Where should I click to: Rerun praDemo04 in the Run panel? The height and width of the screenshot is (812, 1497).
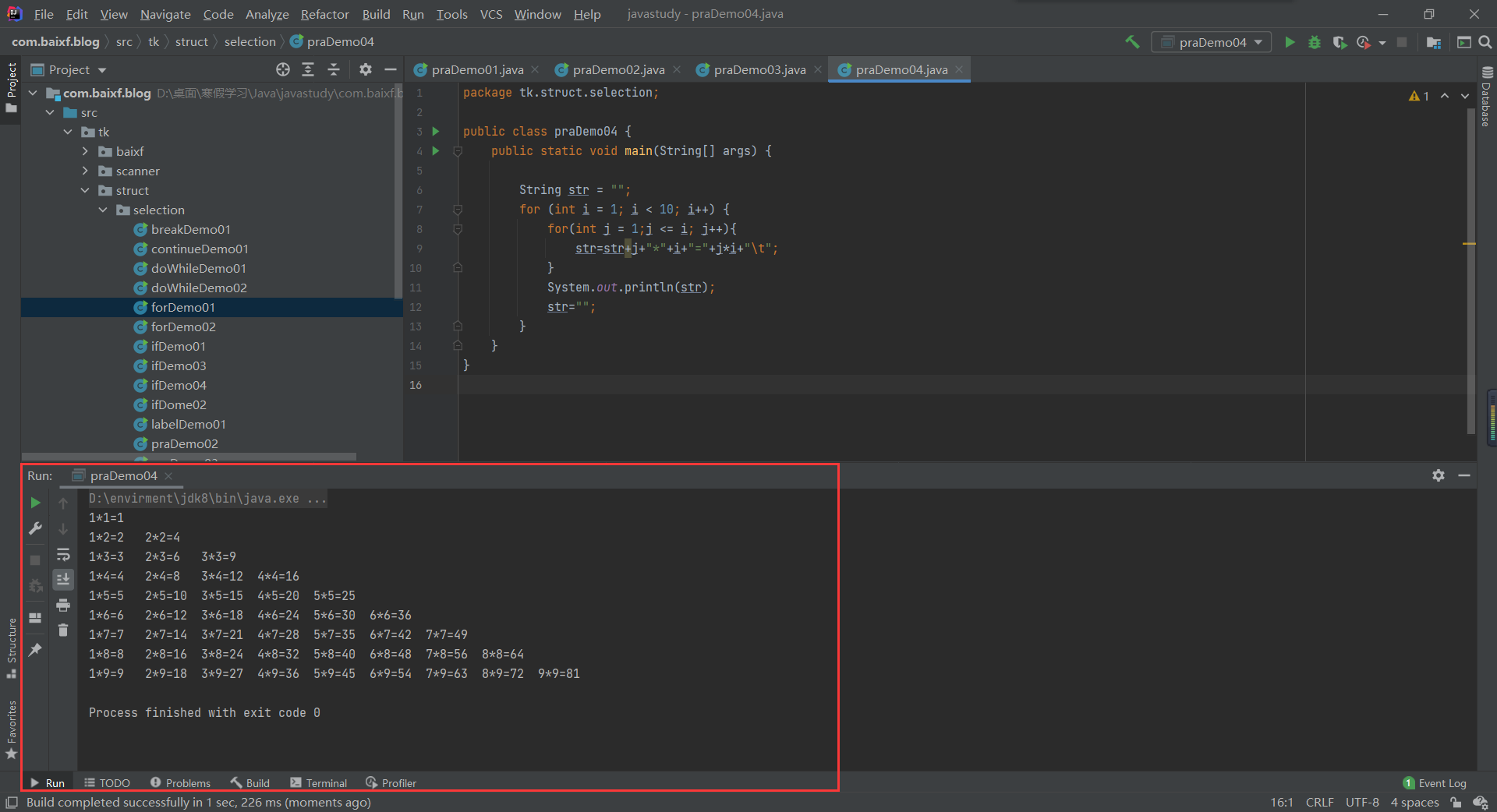(35, 503)
